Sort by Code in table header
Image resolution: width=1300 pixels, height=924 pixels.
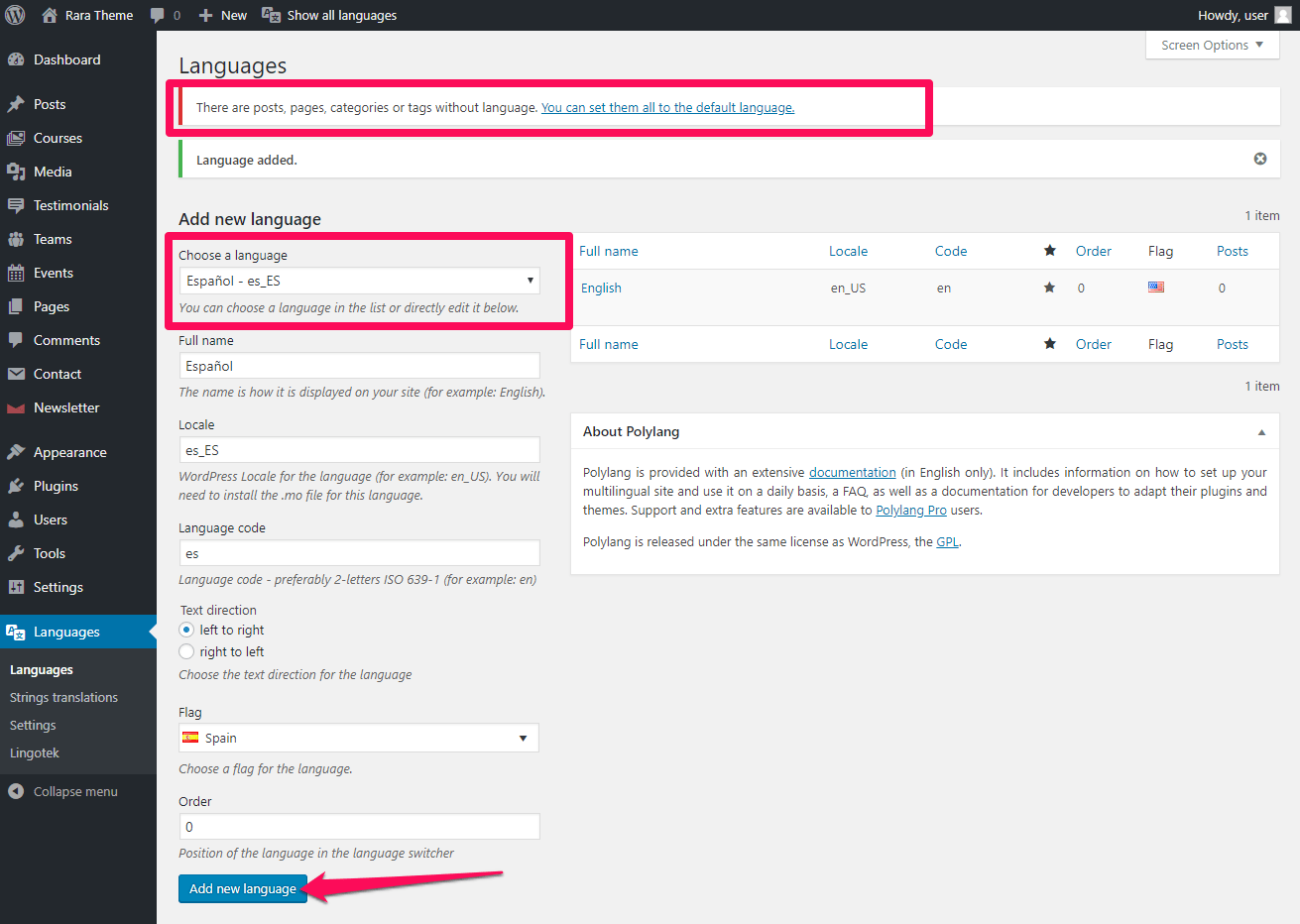(x=951, y=251)
